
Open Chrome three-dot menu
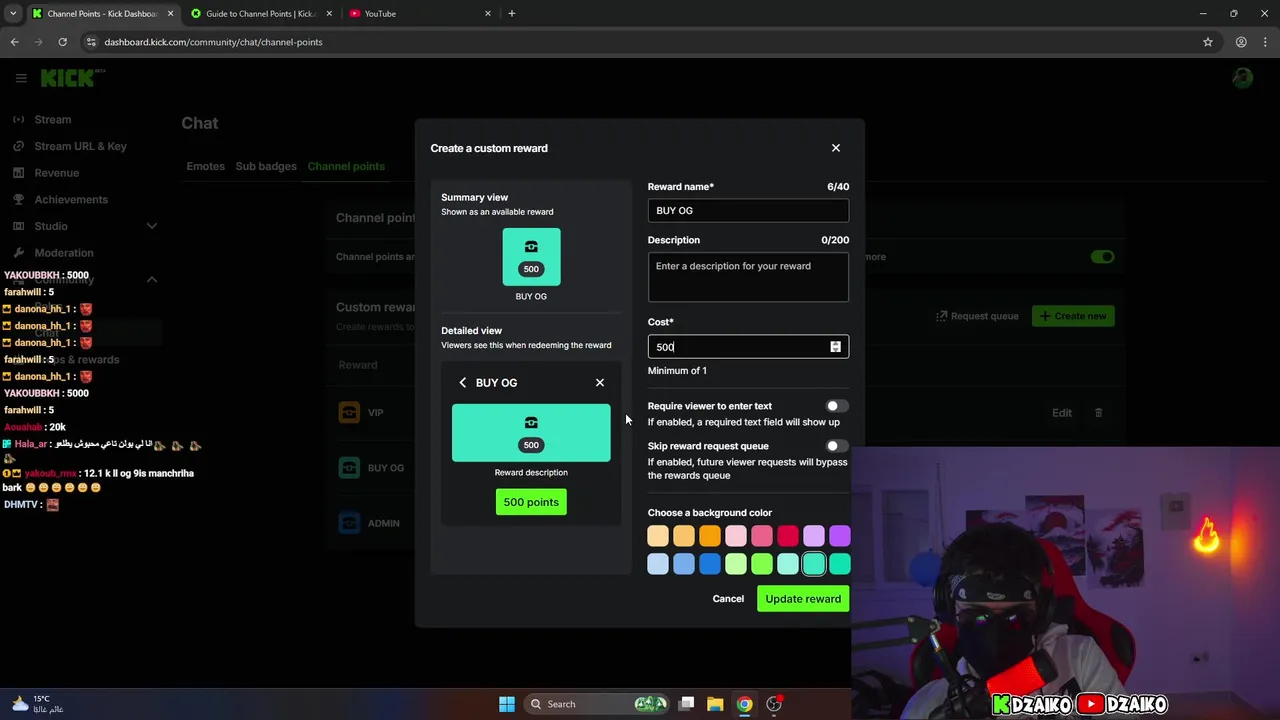click(x=1265, y=42)
